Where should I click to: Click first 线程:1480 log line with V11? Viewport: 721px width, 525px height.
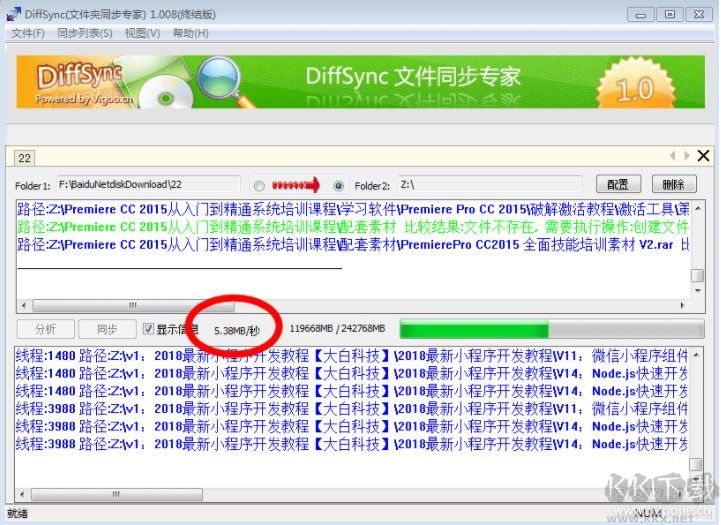click(351, 355)
